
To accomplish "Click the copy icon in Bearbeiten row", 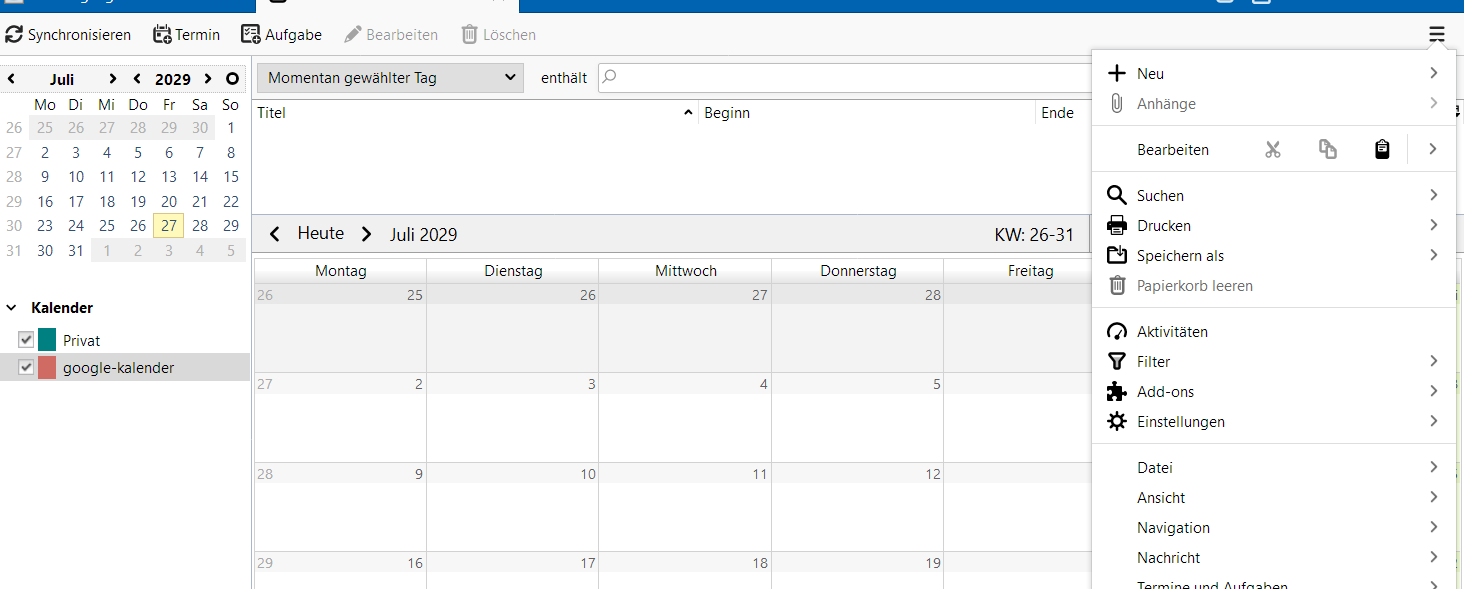I will point(1327,150).
